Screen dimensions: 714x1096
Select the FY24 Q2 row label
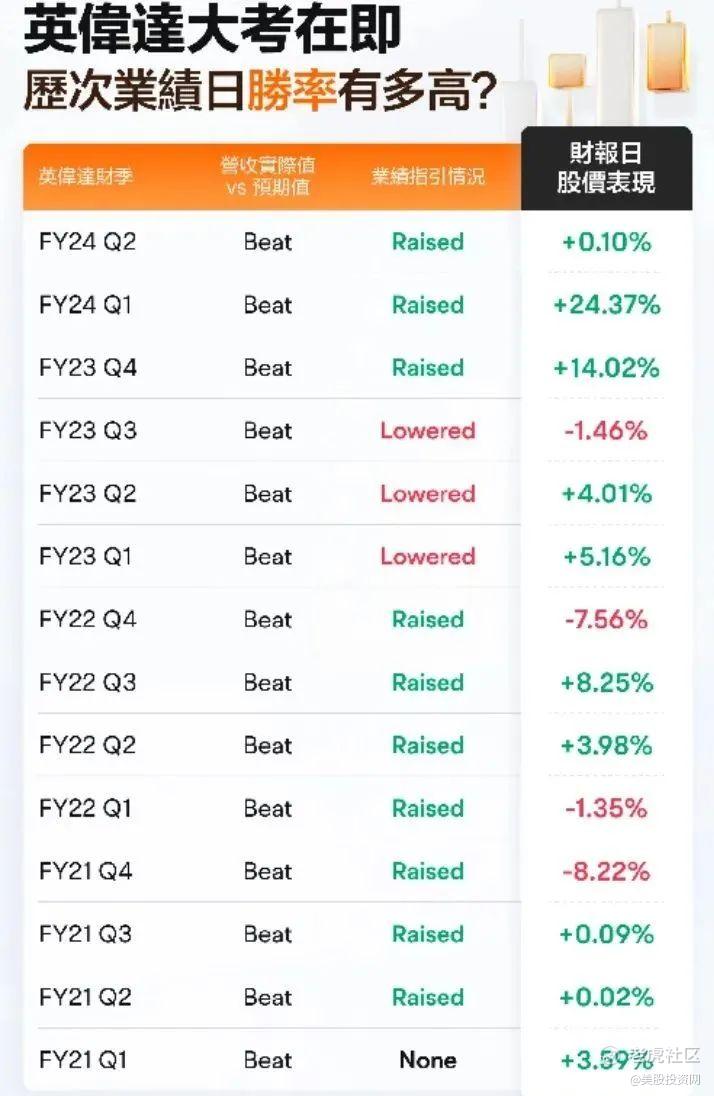[87, 242]
